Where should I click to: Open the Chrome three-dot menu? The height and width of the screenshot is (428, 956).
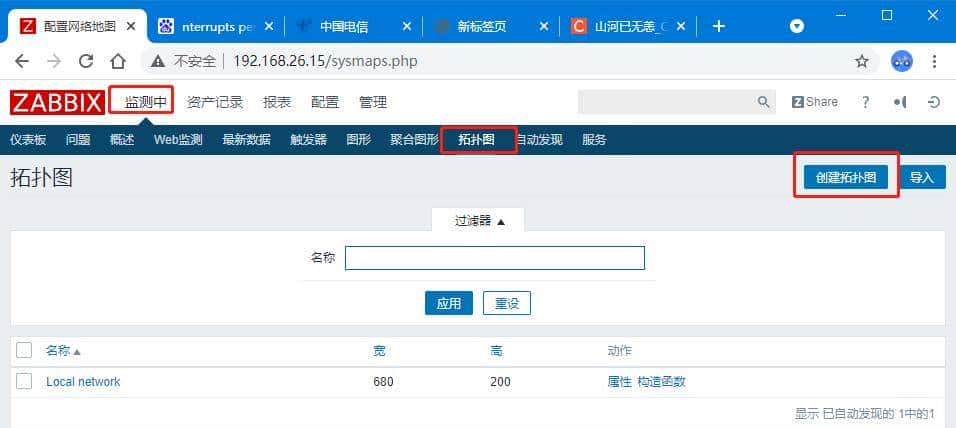tap(935, 61)
